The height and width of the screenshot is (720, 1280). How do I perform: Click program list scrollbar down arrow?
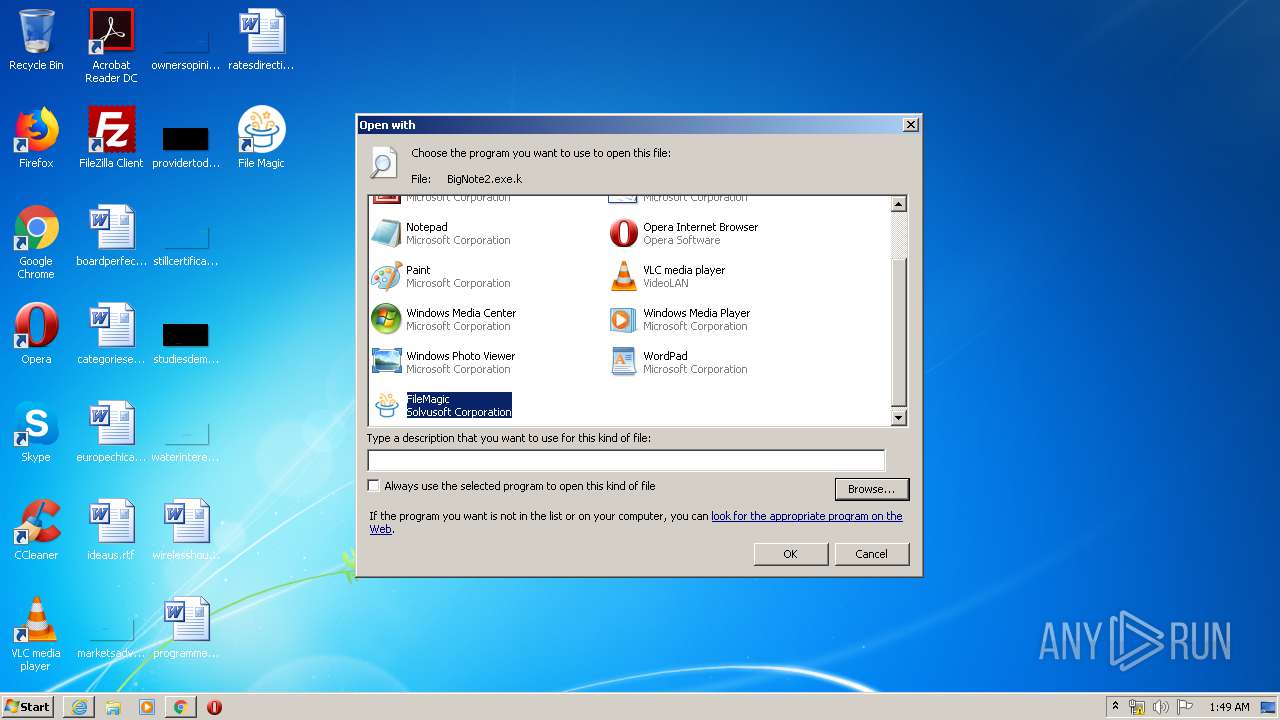(x=898, y=418)
